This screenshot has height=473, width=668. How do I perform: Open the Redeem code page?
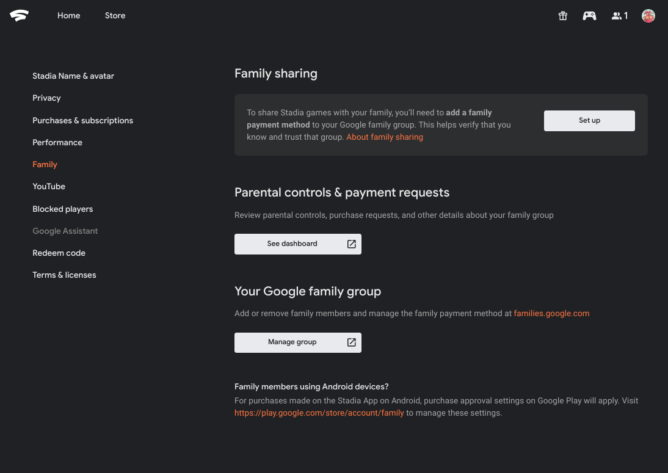[x=58, y=253]
